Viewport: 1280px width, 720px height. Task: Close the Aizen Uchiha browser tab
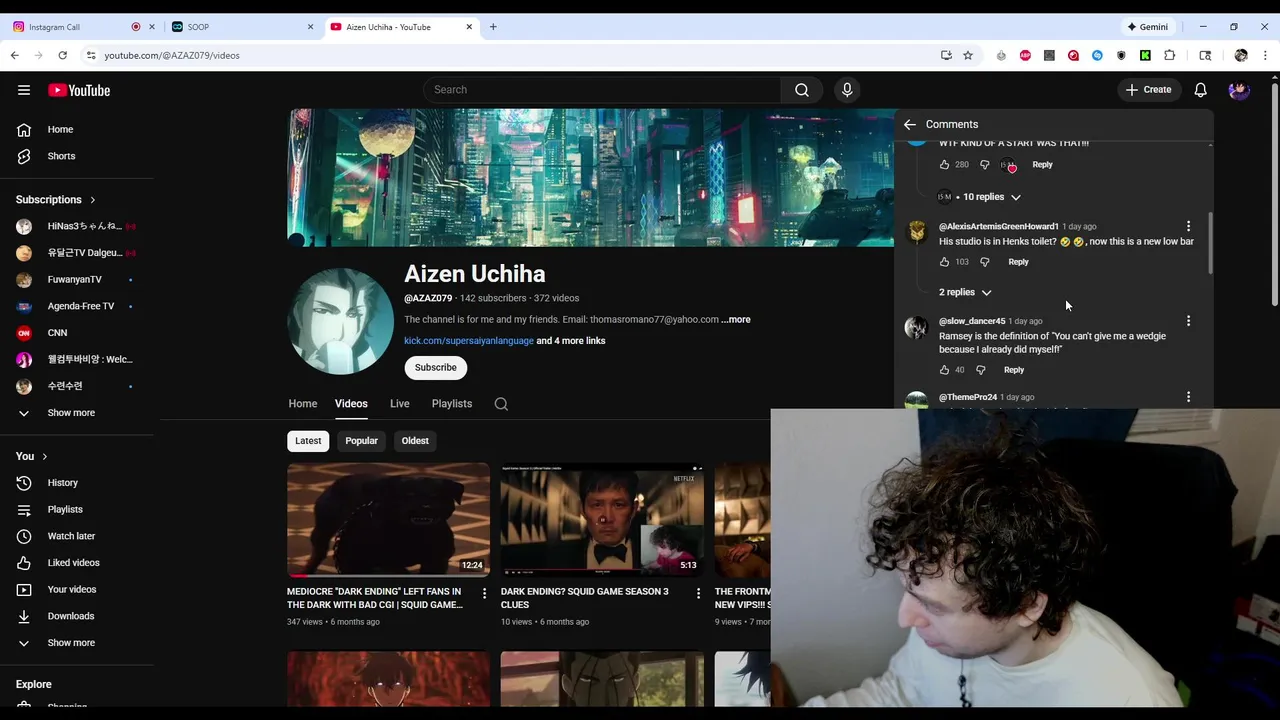pos(469,27)
